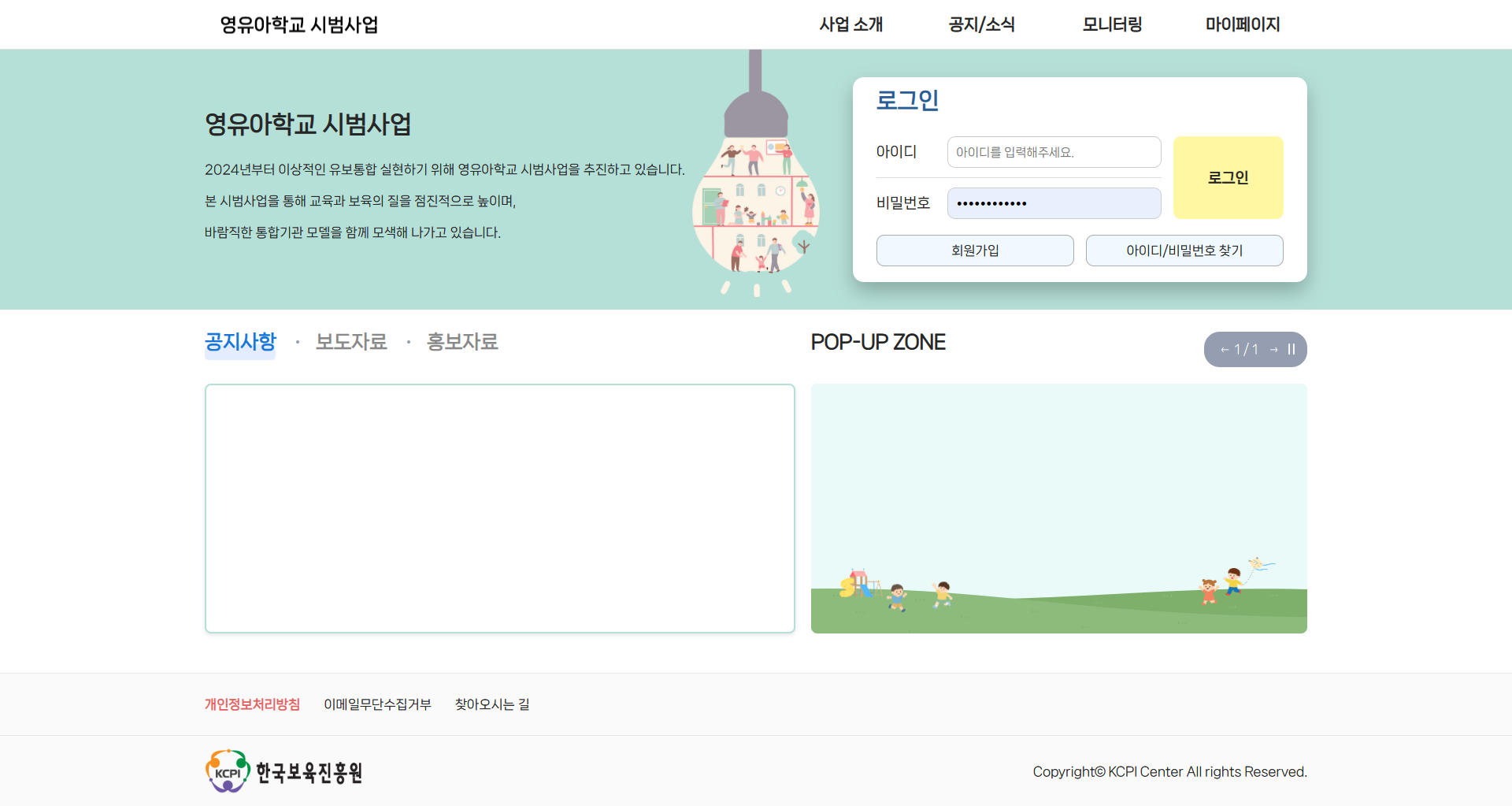The image size is (1512, 806).
Task: Click the popup banner image with children
Action: tap(1058, 508)
